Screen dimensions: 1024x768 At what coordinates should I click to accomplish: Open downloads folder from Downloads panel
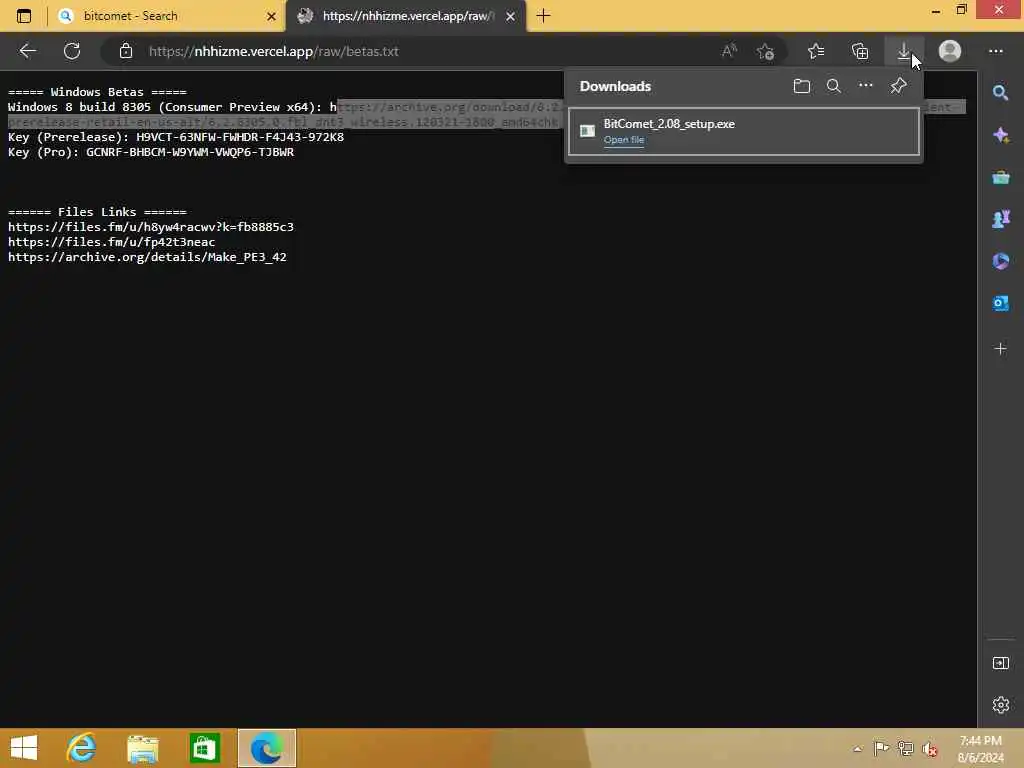tap(801, 86)
